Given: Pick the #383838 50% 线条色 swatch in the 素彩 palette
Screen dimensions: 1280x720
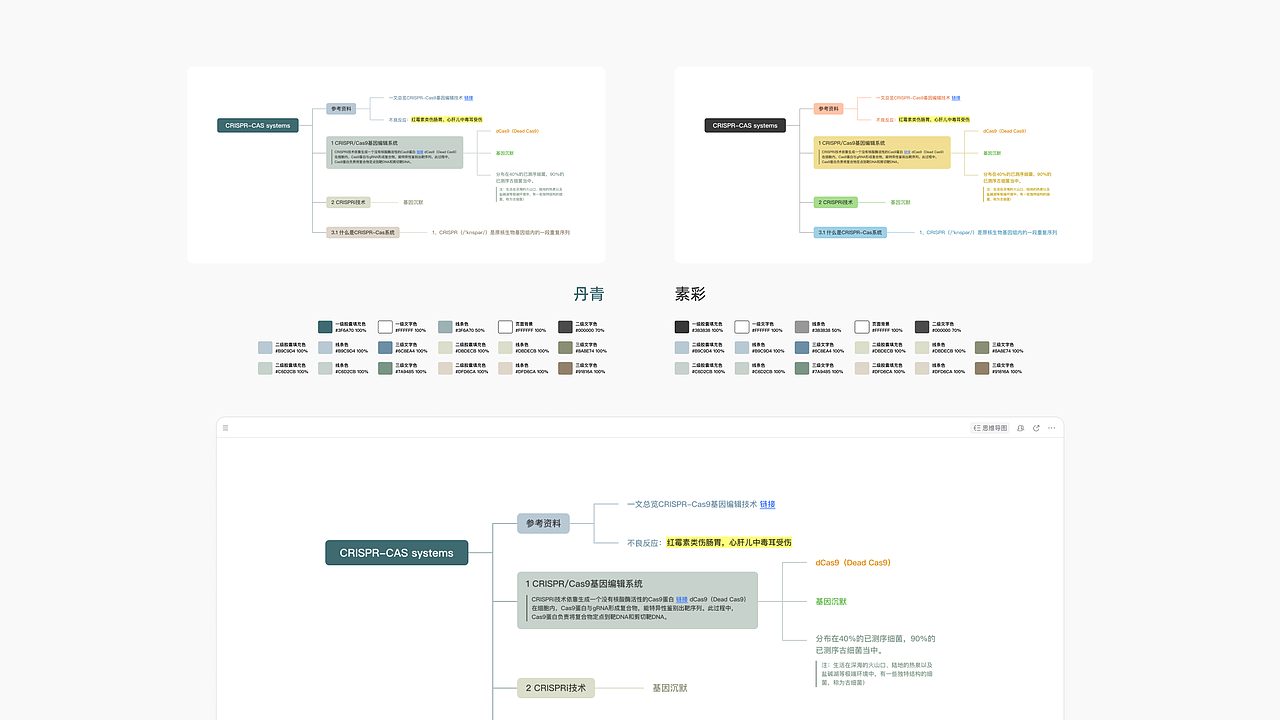Looking at the screenshot, I should pyautogui.click(x=802, y=327).
